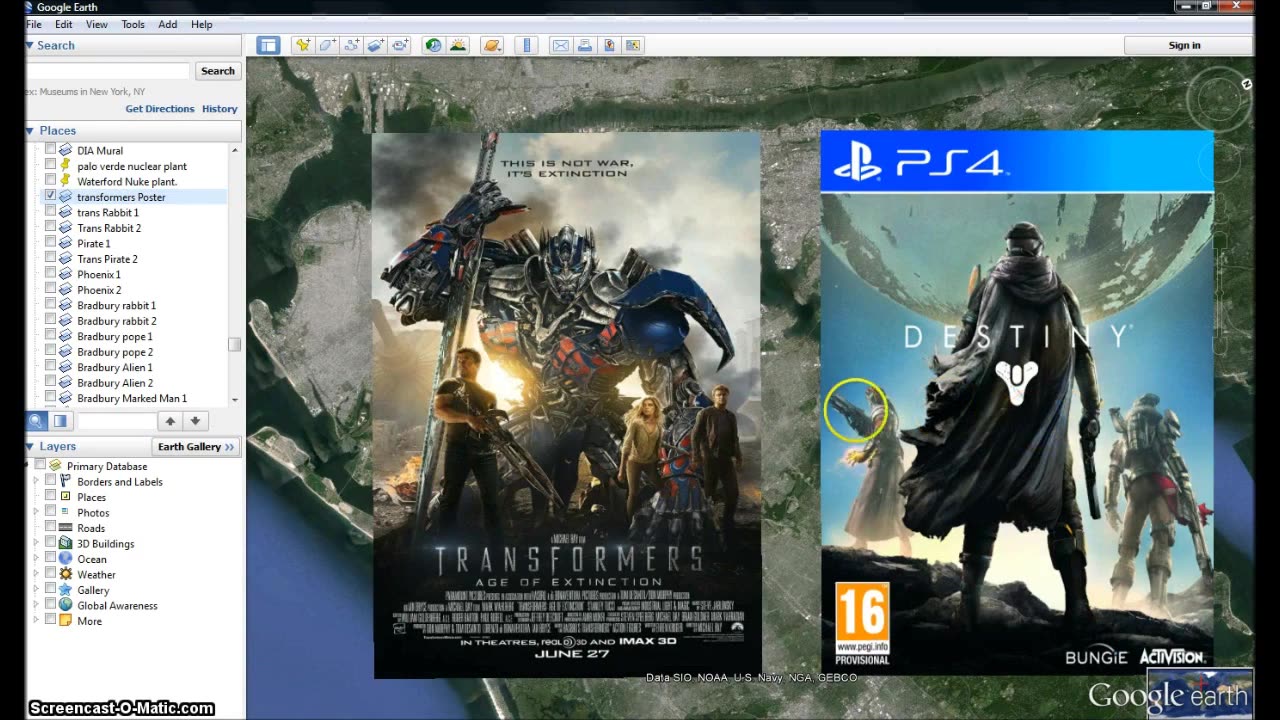Click the Ocean layer globe icon
Image resolution: width=1280 pixels, height=720 pixels.
pyautogui.click(x=66, y=559)
